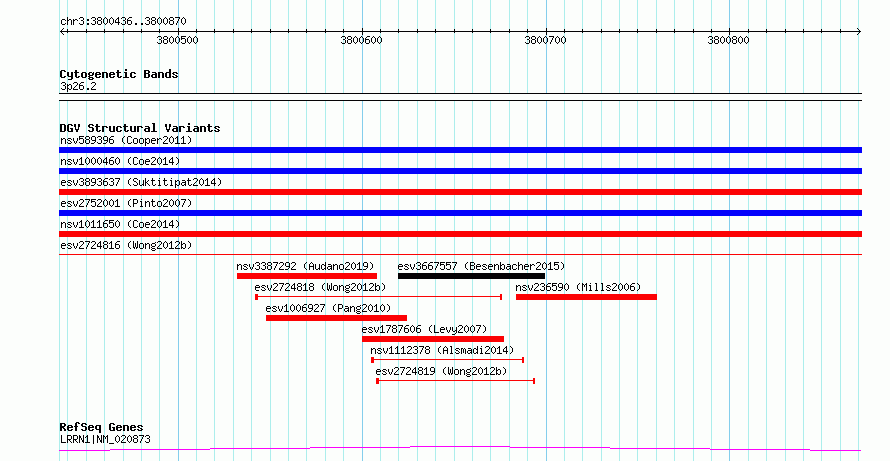Open variant nsv3387292 (Audano2019) label
The height and width of the screenshot is (461, 890).
pos(305,266)
